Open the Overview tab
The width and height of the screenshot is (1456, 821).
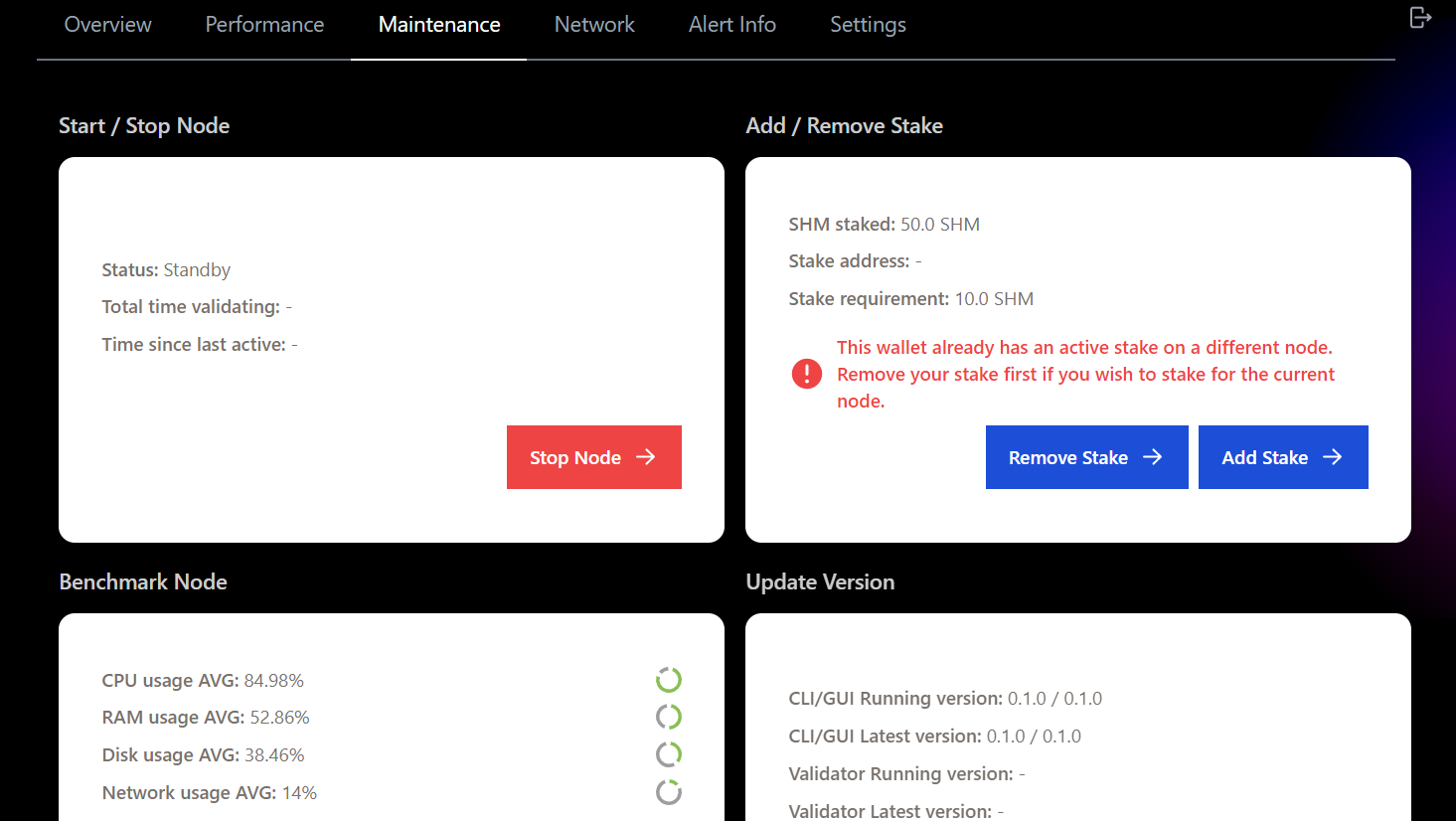point(107,25)
